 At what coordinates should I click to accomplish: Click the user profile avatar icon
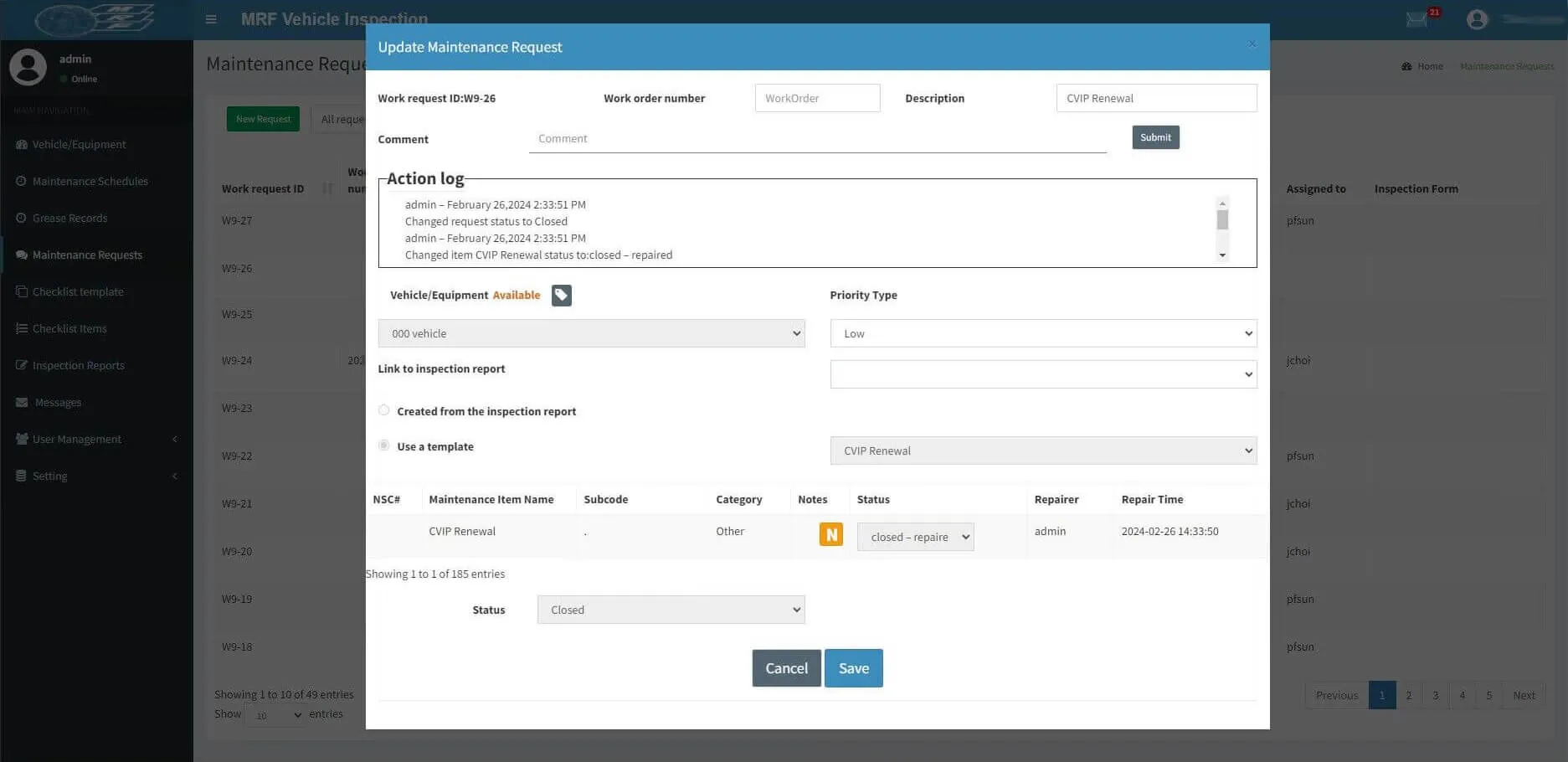(x=1477, y=19)
